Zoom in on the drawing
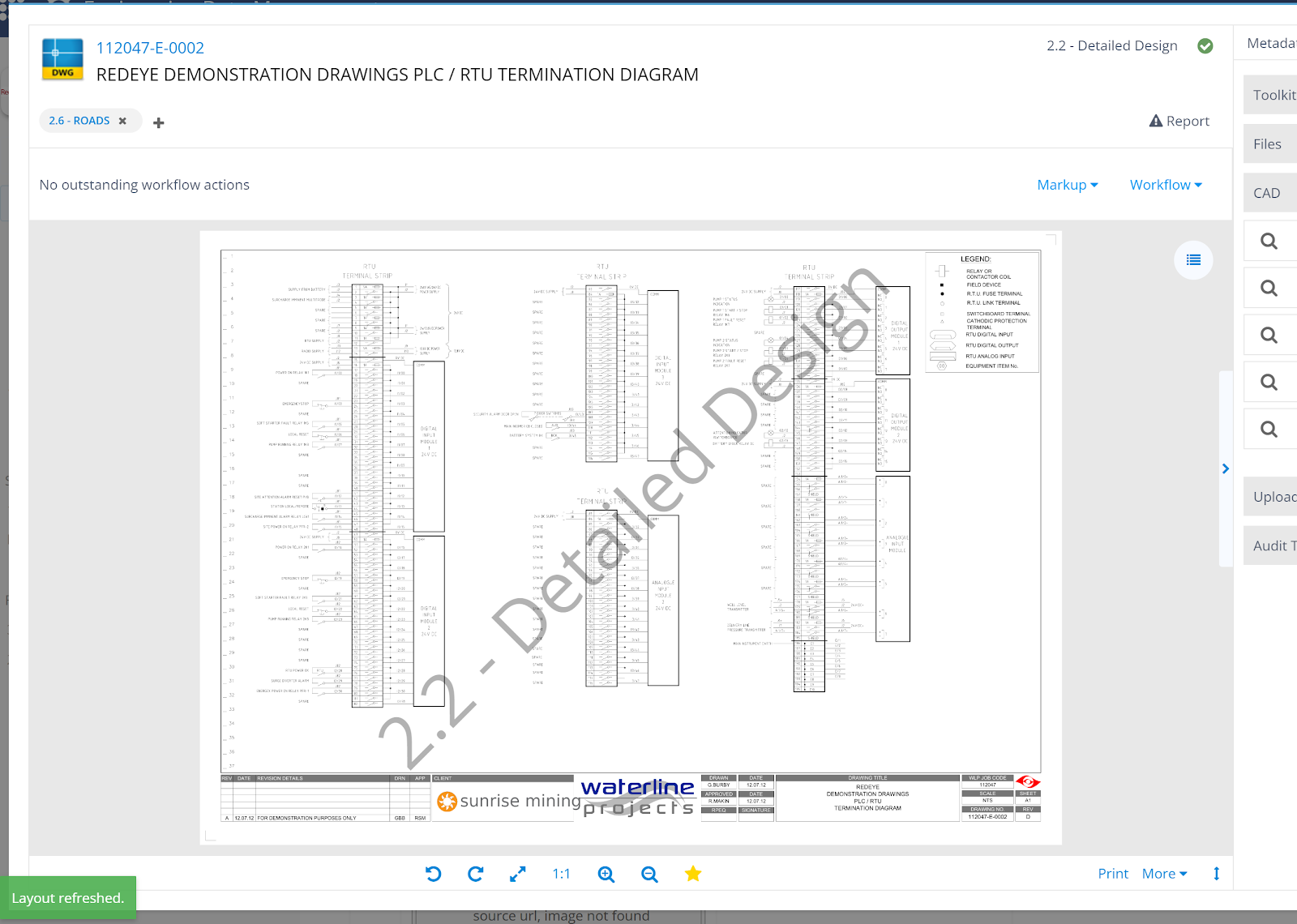This screenshot has width=1297, height=924. [606, 874]
